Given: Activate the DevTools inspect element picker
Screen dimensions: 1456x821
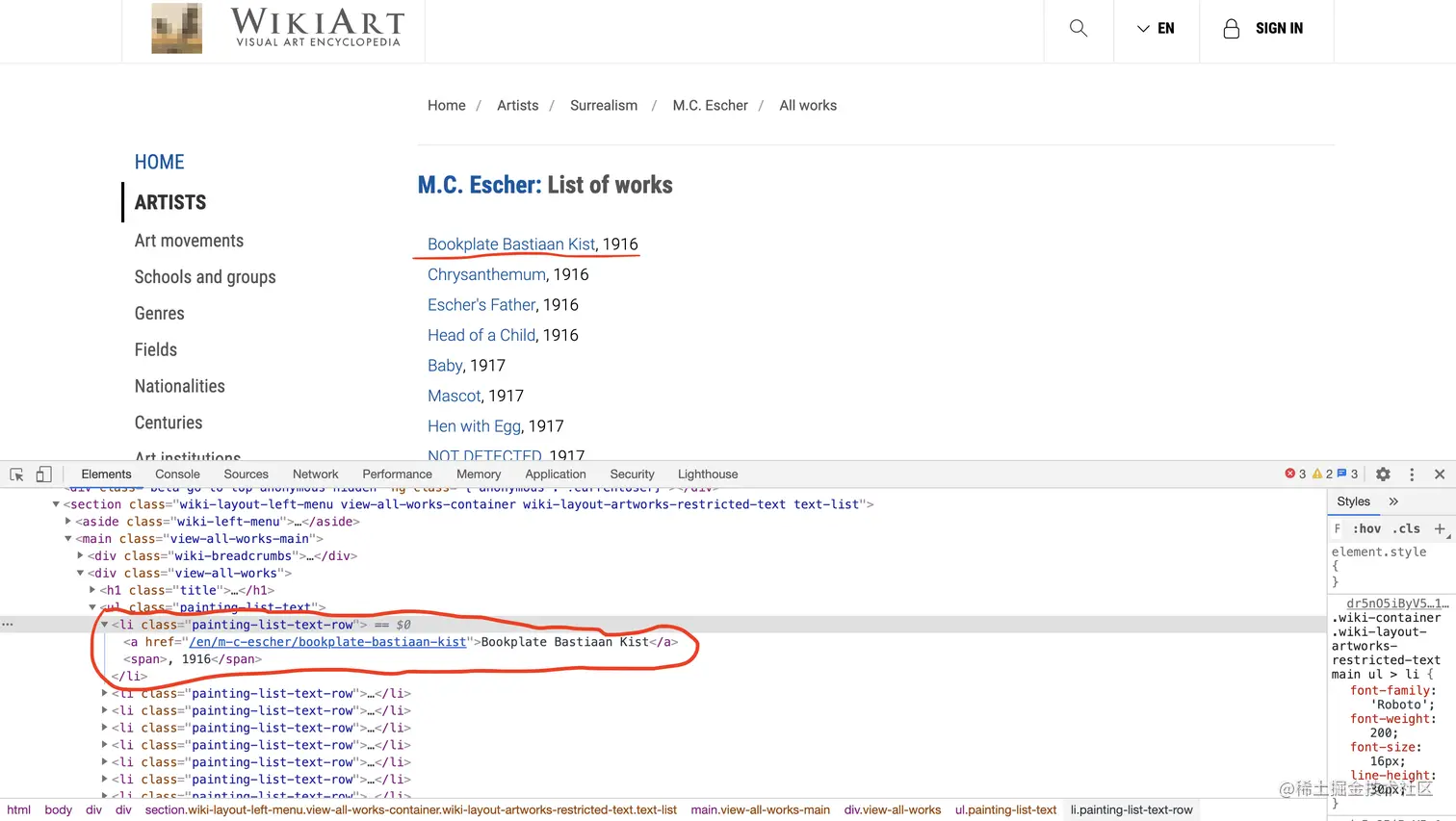Looking at the screenshot, I should click(x=16, y=475).
